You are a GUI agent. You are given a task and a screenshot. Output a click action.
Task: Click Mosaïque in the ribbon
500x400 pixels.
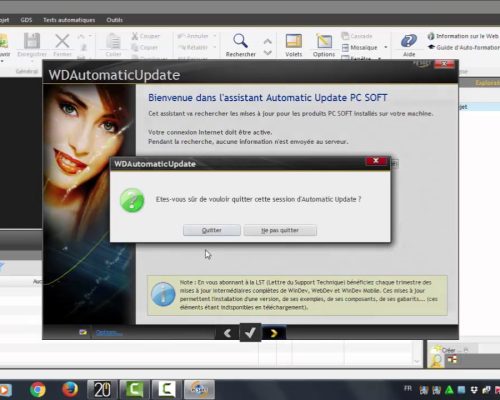tap(360, 48)
